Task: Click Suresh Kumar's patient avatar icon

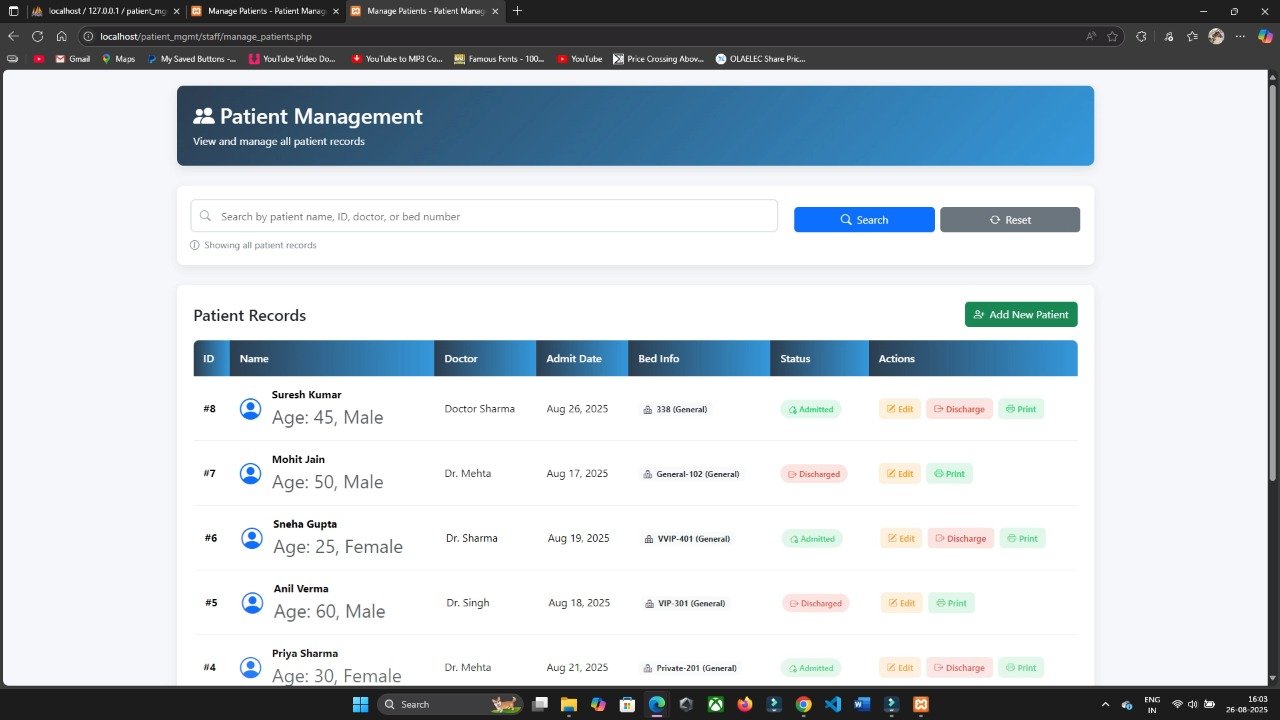Action: click(250, 409)
